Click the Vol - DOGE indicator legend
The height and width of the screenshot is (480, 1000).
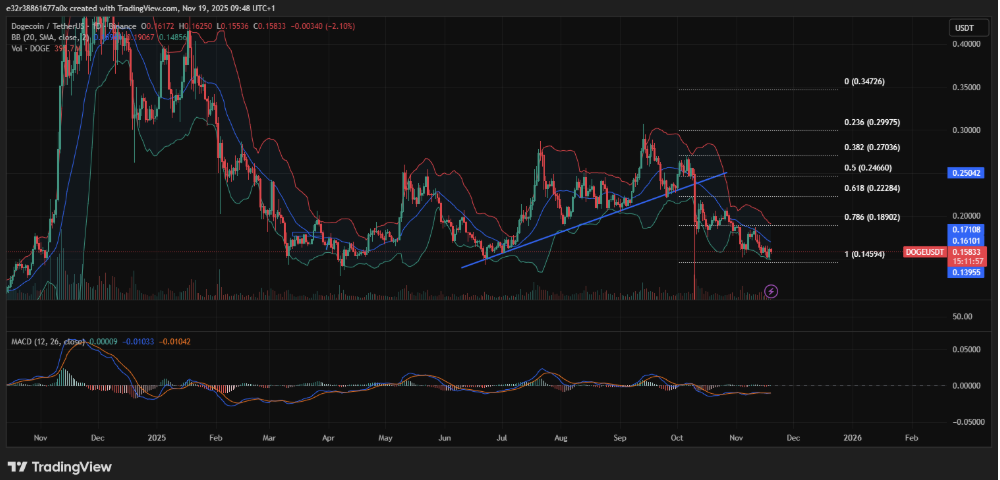31,48
